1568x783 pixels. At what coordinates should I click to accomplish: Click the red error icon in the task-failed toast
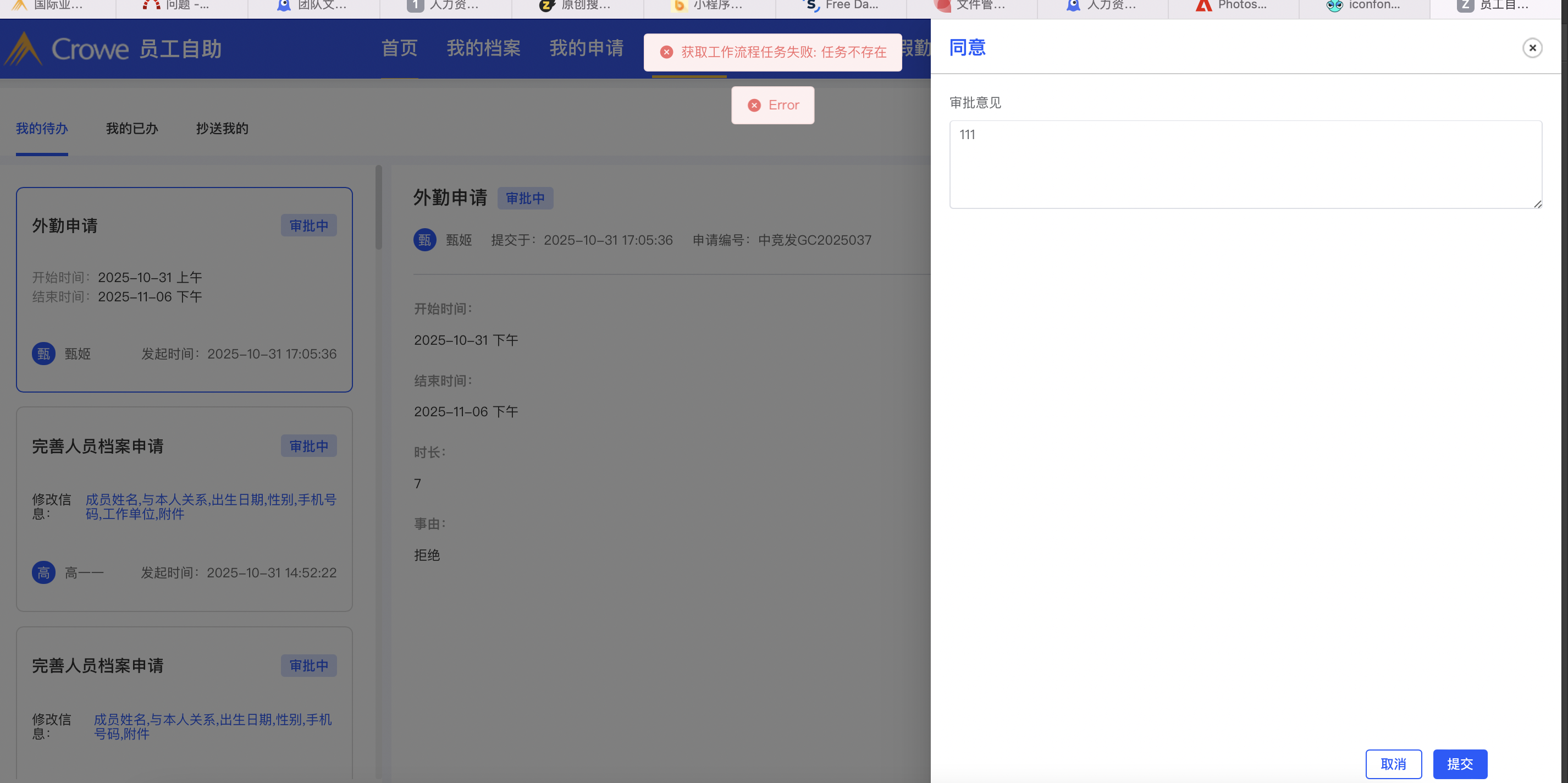[x=666, y=52]
